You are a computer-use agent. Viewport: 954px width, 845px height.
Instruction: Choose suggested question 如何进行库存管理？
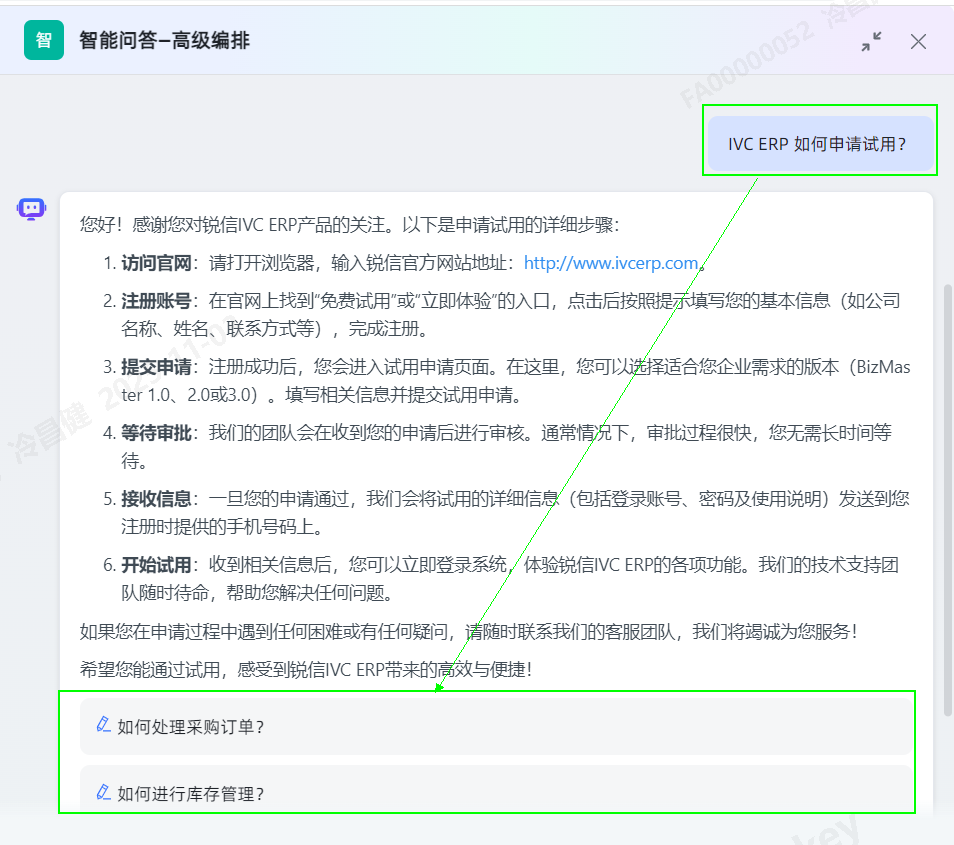point(190,794)
